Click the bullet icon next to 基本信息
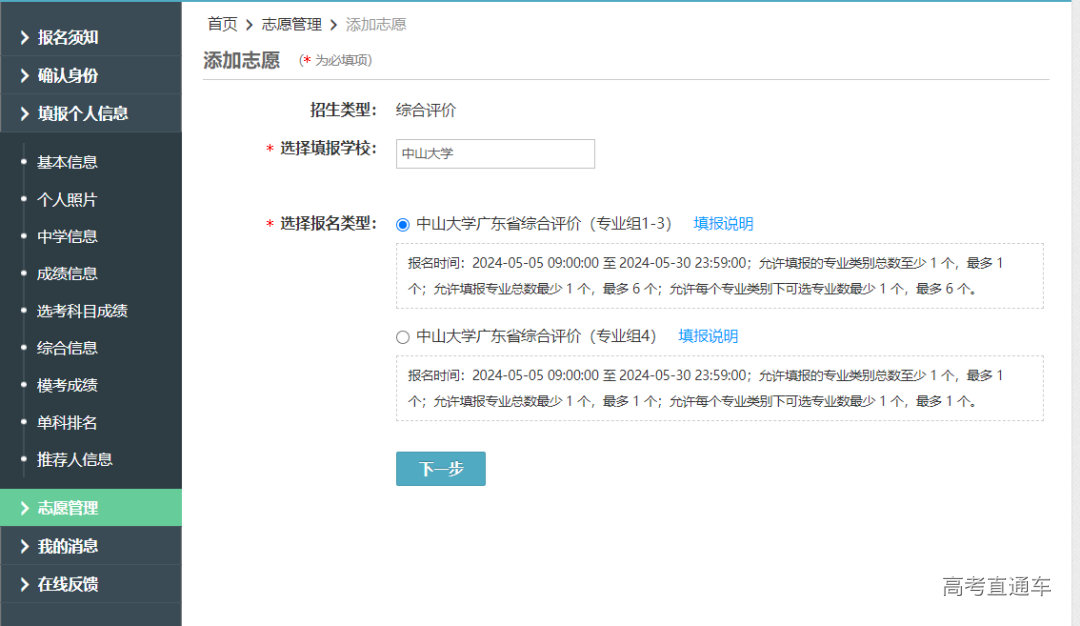 25,162
